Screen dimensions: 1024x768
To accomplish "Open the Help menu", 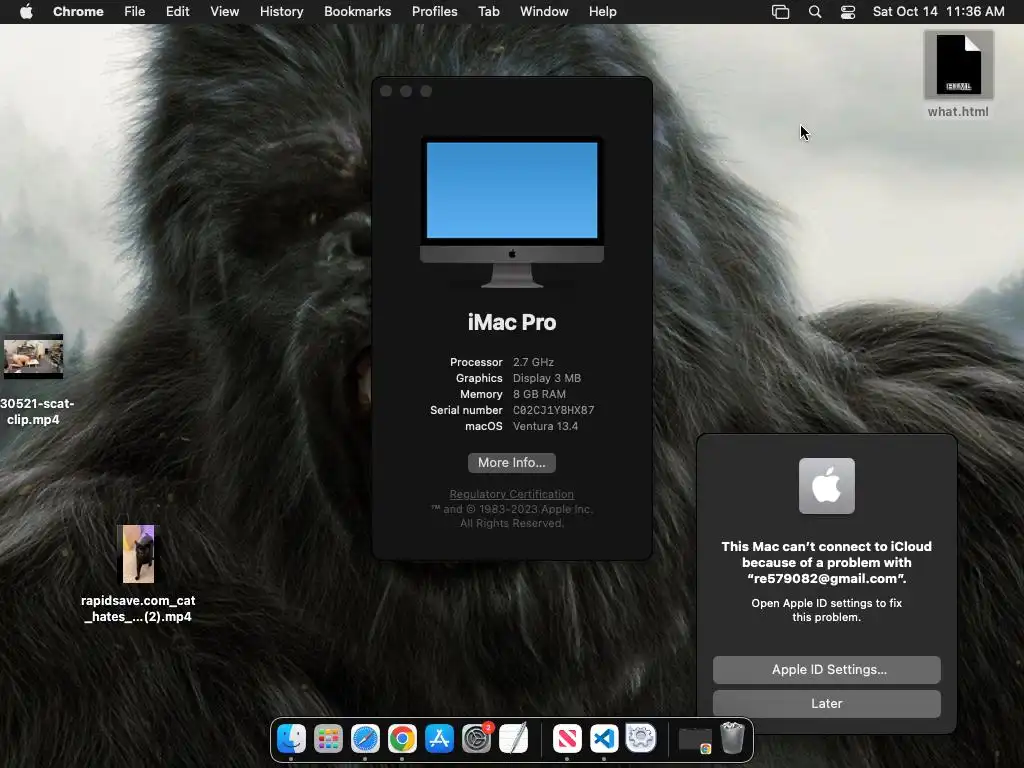I will pos(602,11).
